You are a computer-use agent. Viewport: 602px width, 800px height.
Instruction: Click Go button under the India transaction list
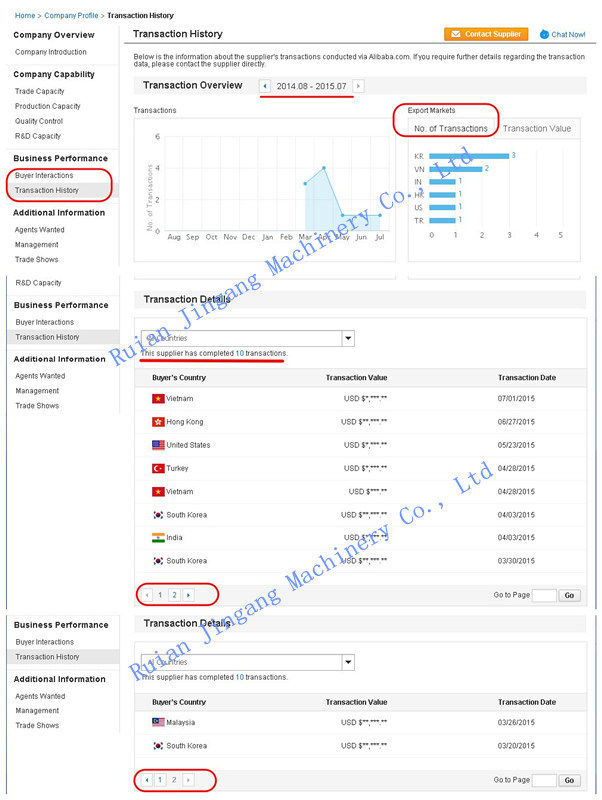pos(569,595)
